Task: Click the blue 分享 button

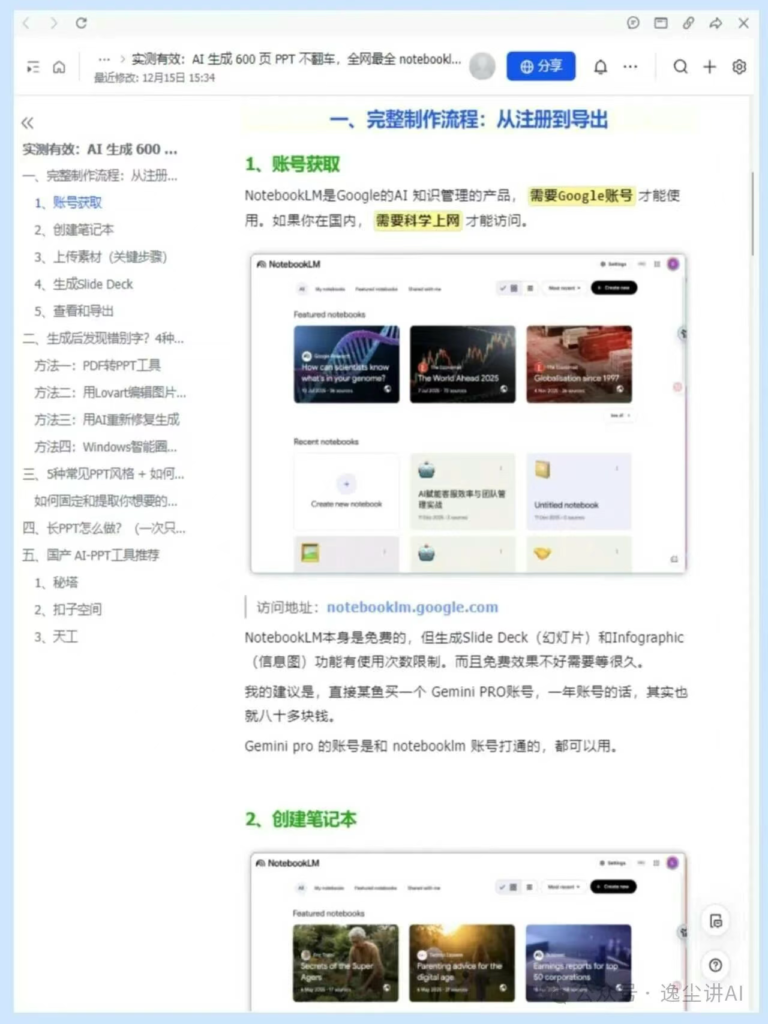Action: click(541, 66)
